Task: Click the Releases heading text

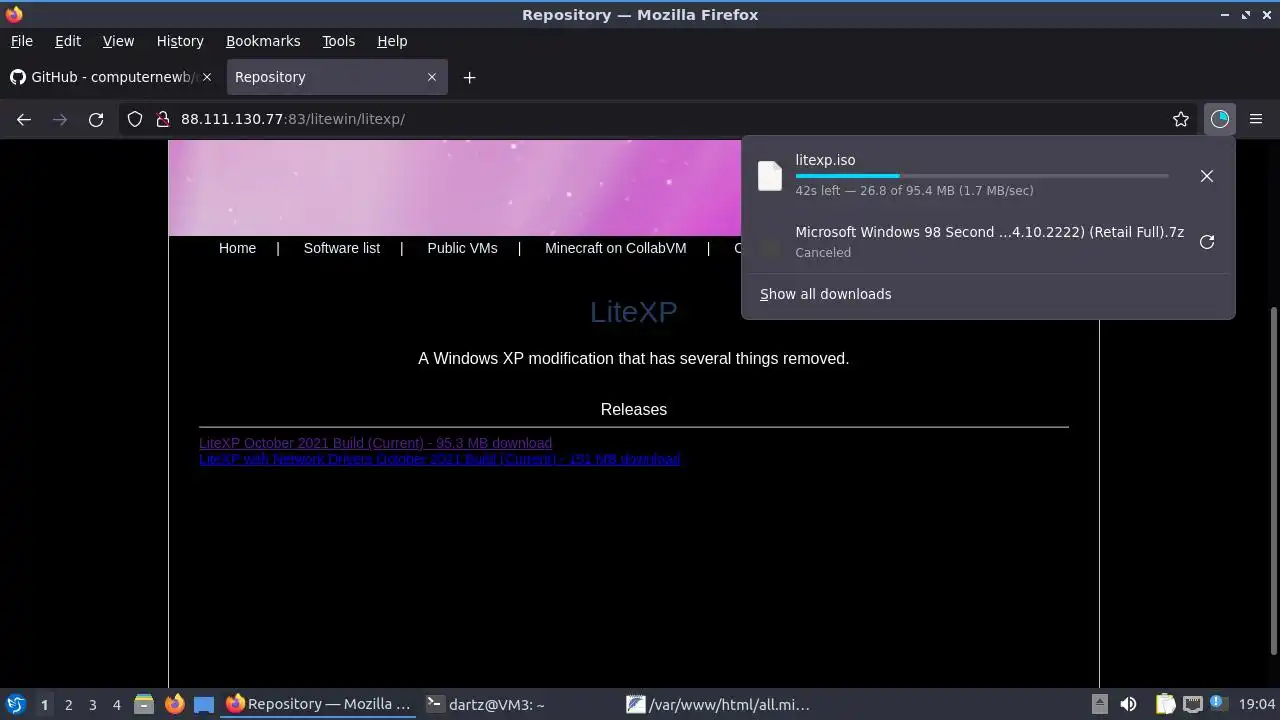Action: click(634, 409)
